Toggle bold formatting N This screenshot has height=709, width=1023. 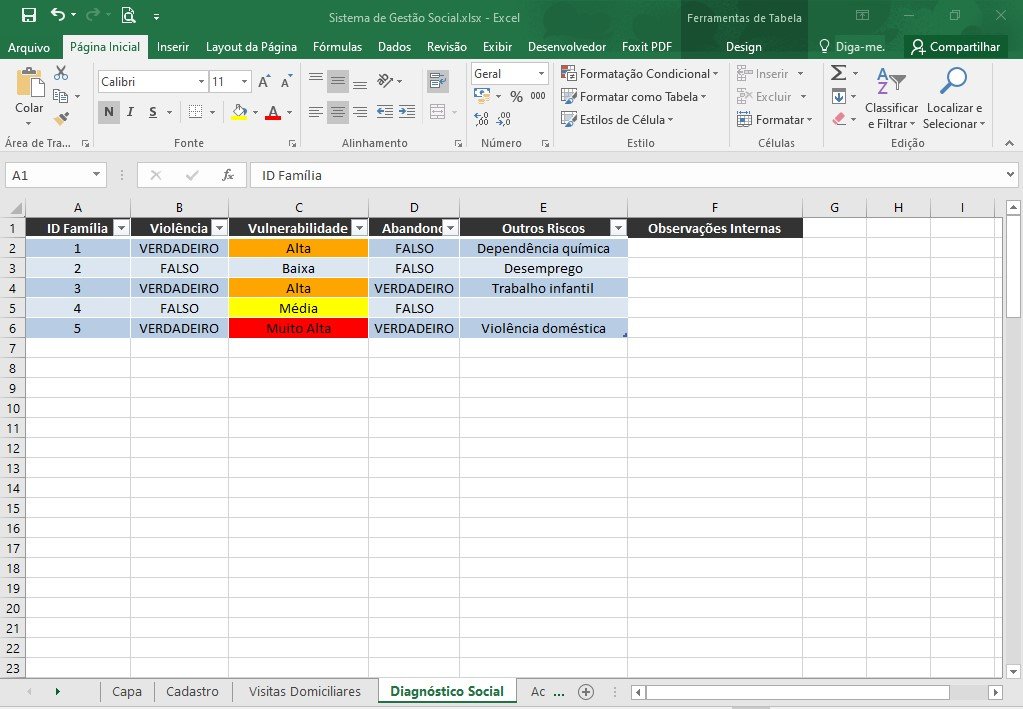(x=109, y=112)
